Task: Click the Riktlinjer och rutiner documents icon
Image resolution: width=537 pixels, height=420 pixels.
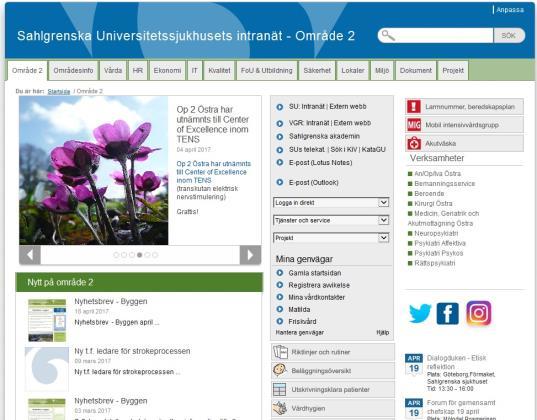Action: pyautogui.click(x=280, y=352)
